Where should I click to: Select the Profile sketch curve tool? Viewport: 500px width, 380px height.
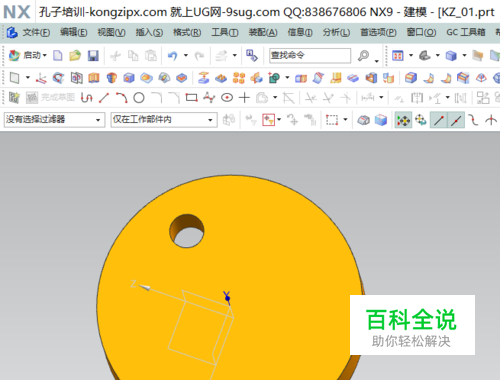[x=87, y=98]
